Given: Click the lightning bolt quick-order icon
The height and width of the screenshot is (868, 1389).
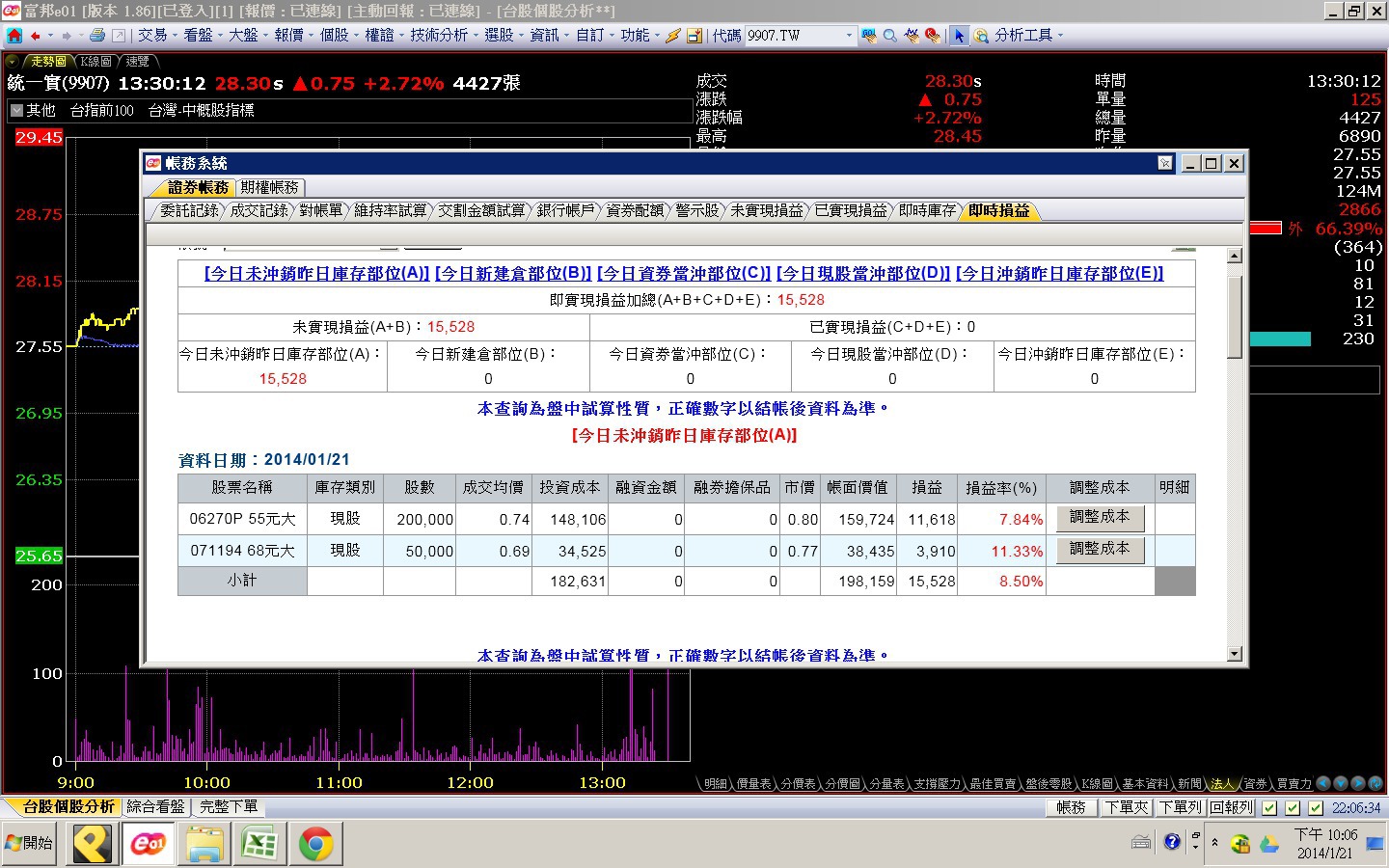Looking at the screenshot, I should click(673, 36).
